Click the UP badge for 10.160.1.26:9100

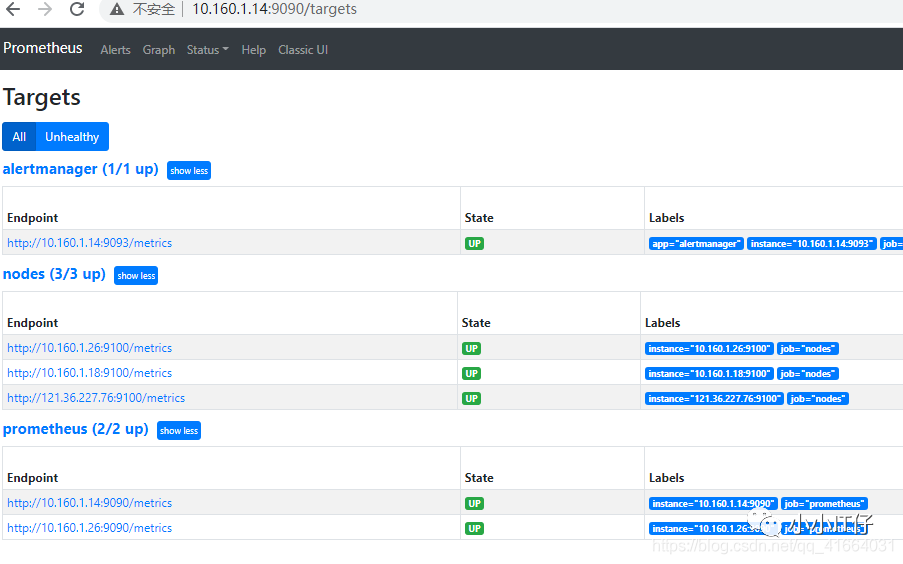coord(471,349)
